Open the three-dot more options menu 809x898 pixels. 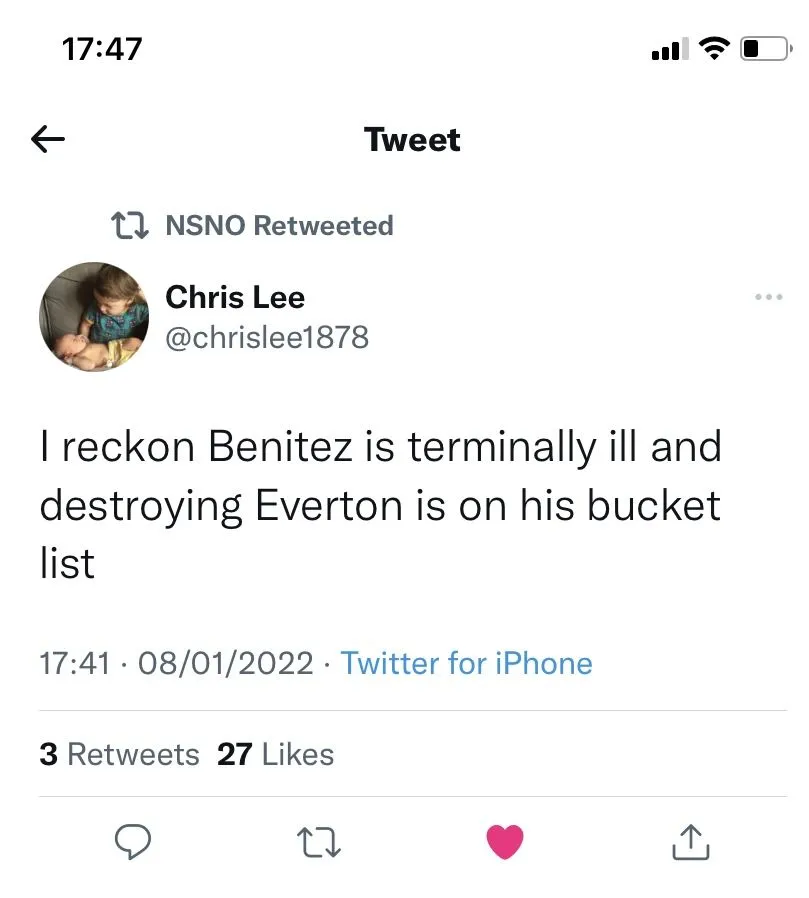pyautogui.click(x=769, y=297)
